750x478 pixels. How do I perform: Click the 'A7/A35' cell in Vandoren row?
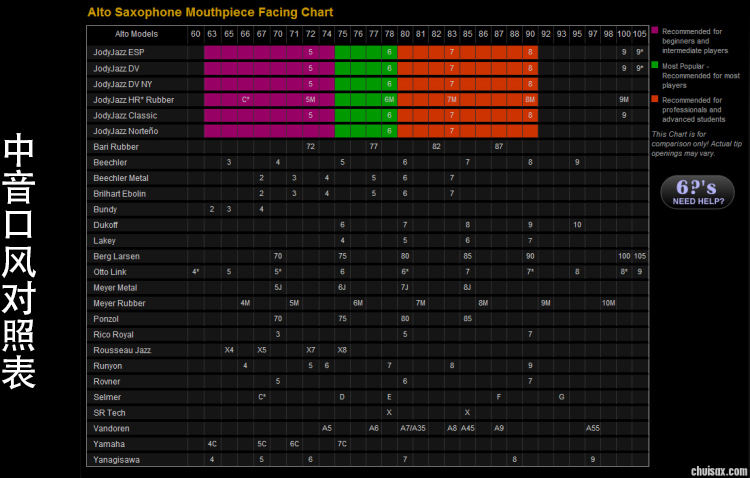click(x=413, y=428)
